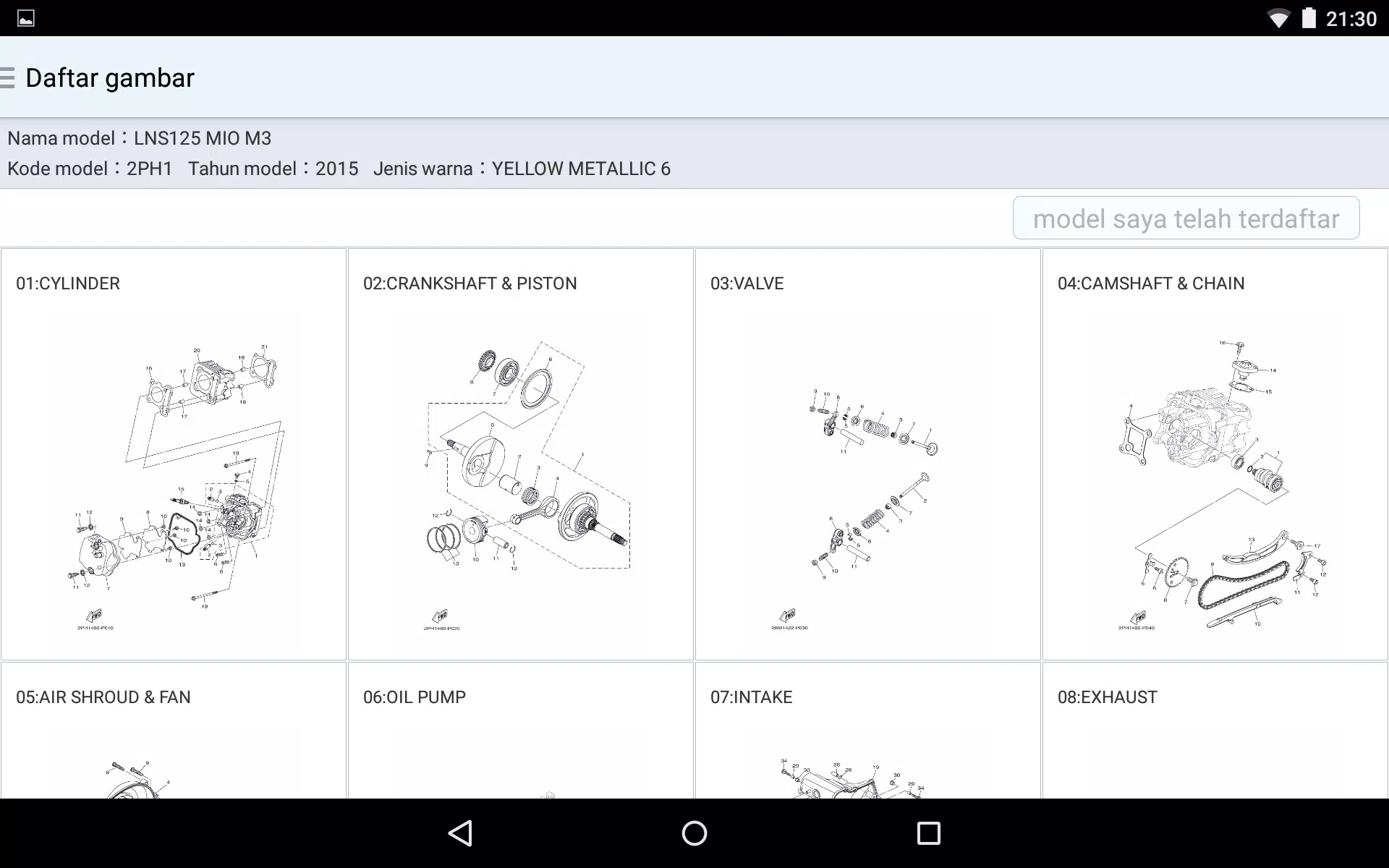Tap the Android back navigation icon

(x=461, y=833)
